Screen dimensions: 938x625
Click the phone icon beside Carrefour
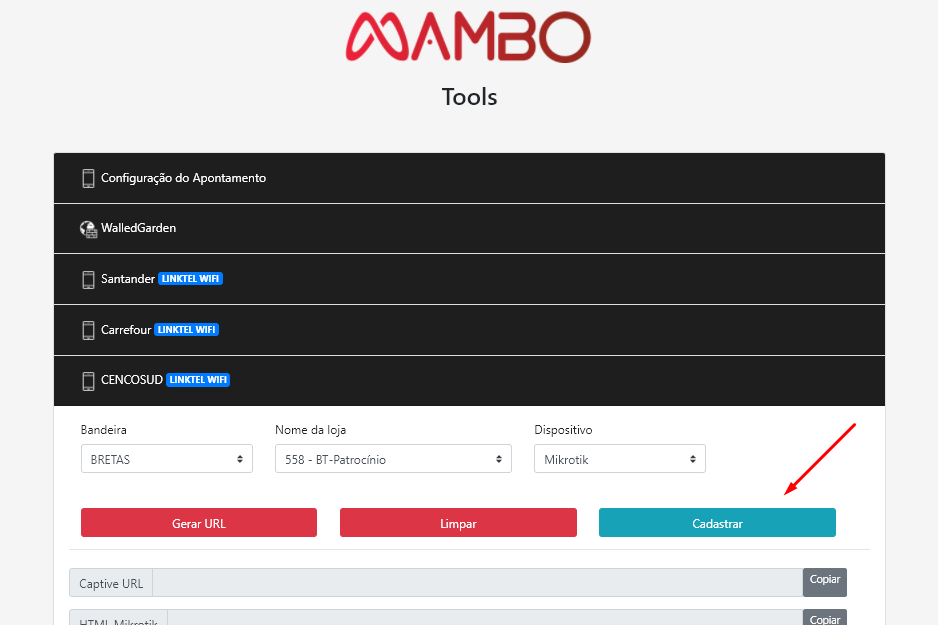(89, 330)
